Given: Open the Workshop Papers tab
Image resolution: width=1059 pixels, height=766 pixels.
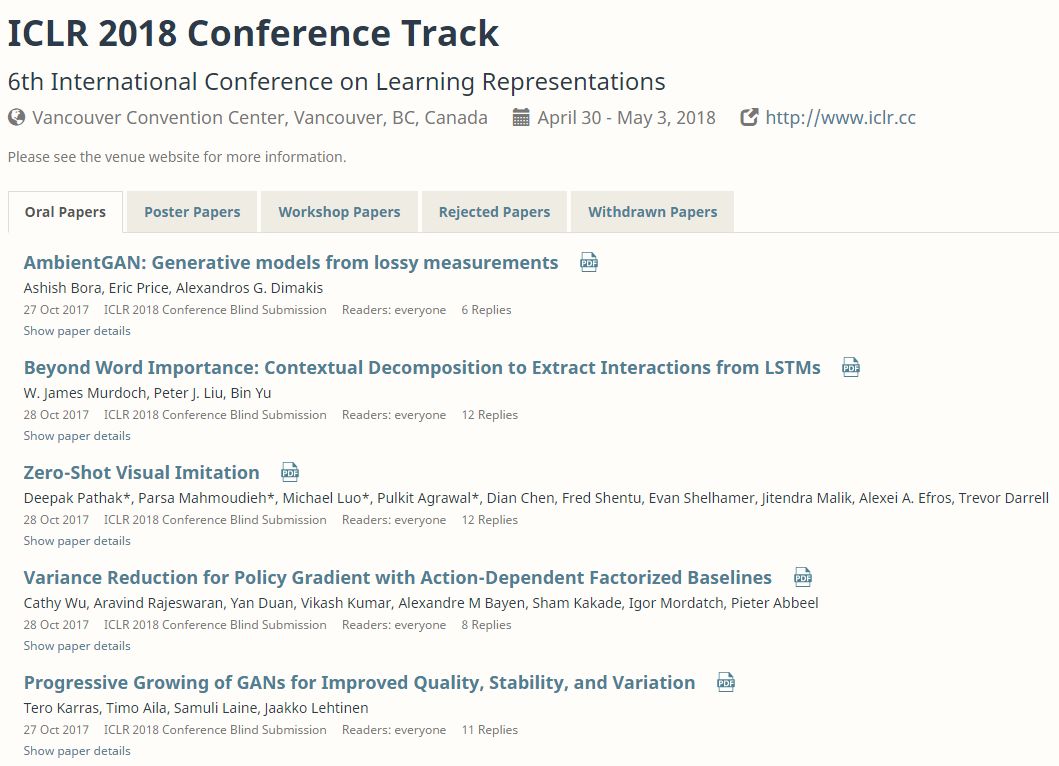Looking at the screenshot, I should point(339,212).
